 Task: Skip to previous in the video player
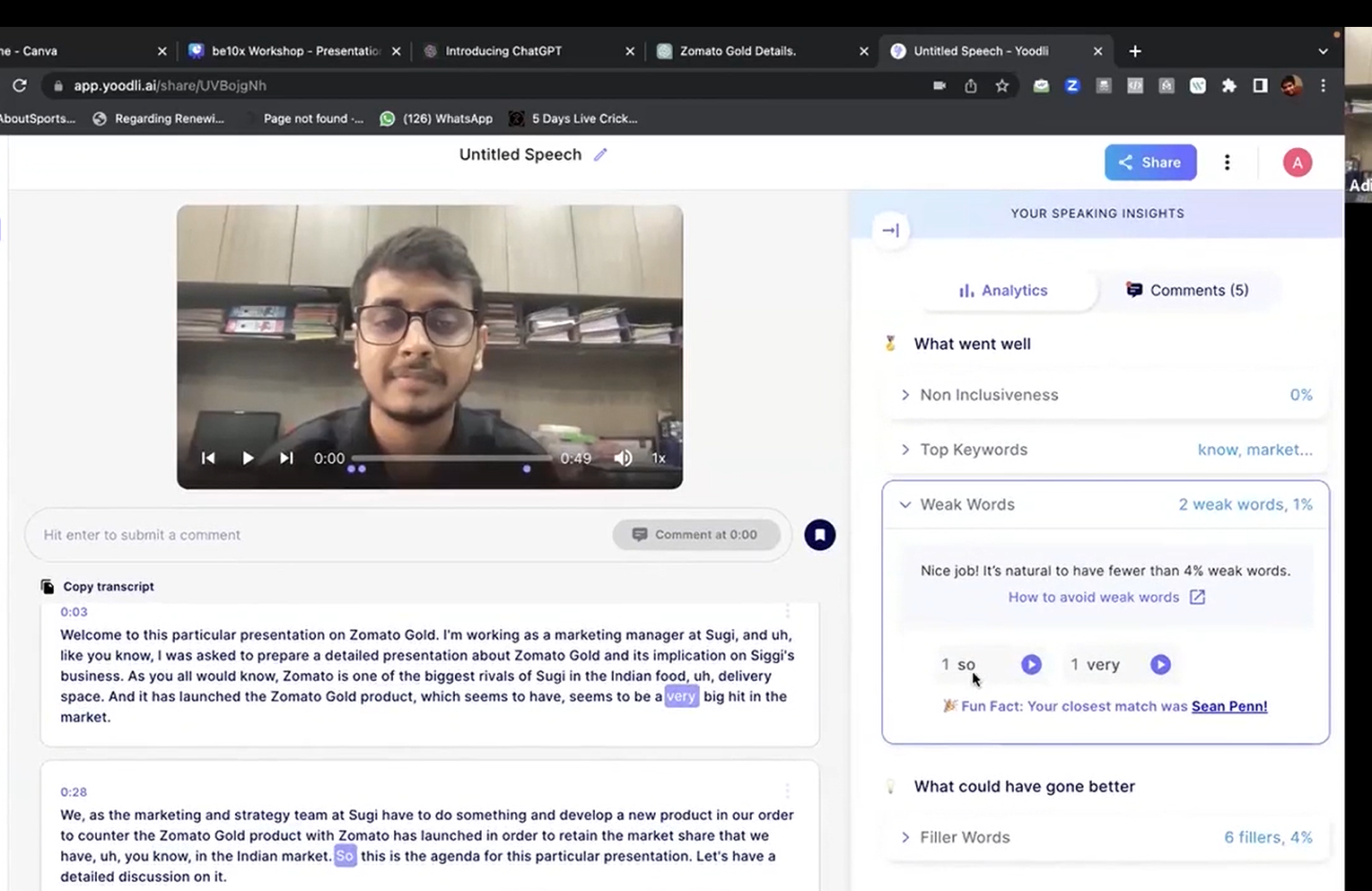208,458
